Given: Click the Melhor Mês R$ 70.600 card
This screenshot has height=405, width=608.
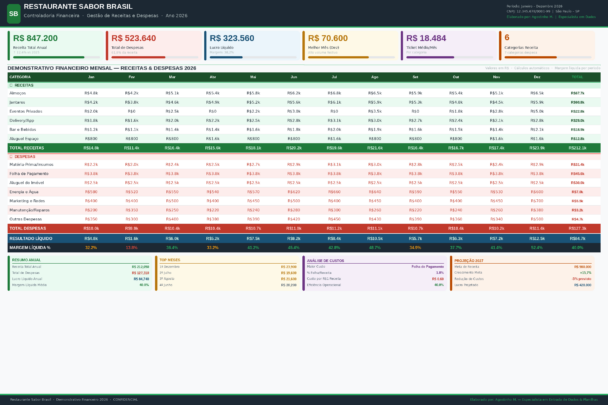Looking at the screenshot, I should point(349,45).
